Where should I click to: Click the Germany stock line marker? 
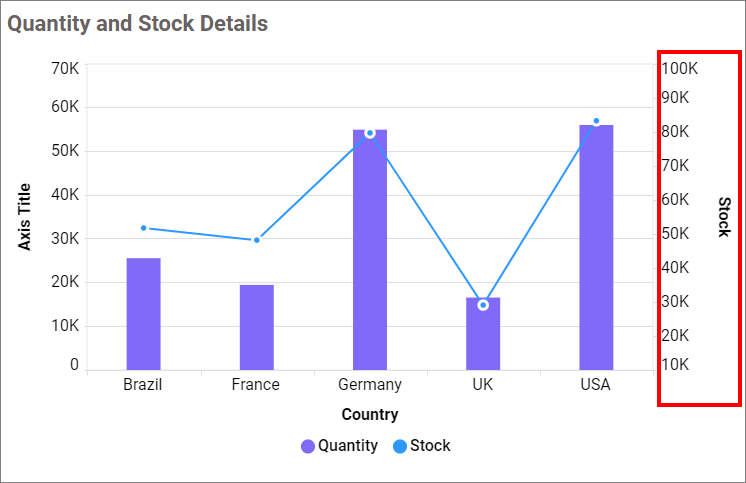pos(370,133)
